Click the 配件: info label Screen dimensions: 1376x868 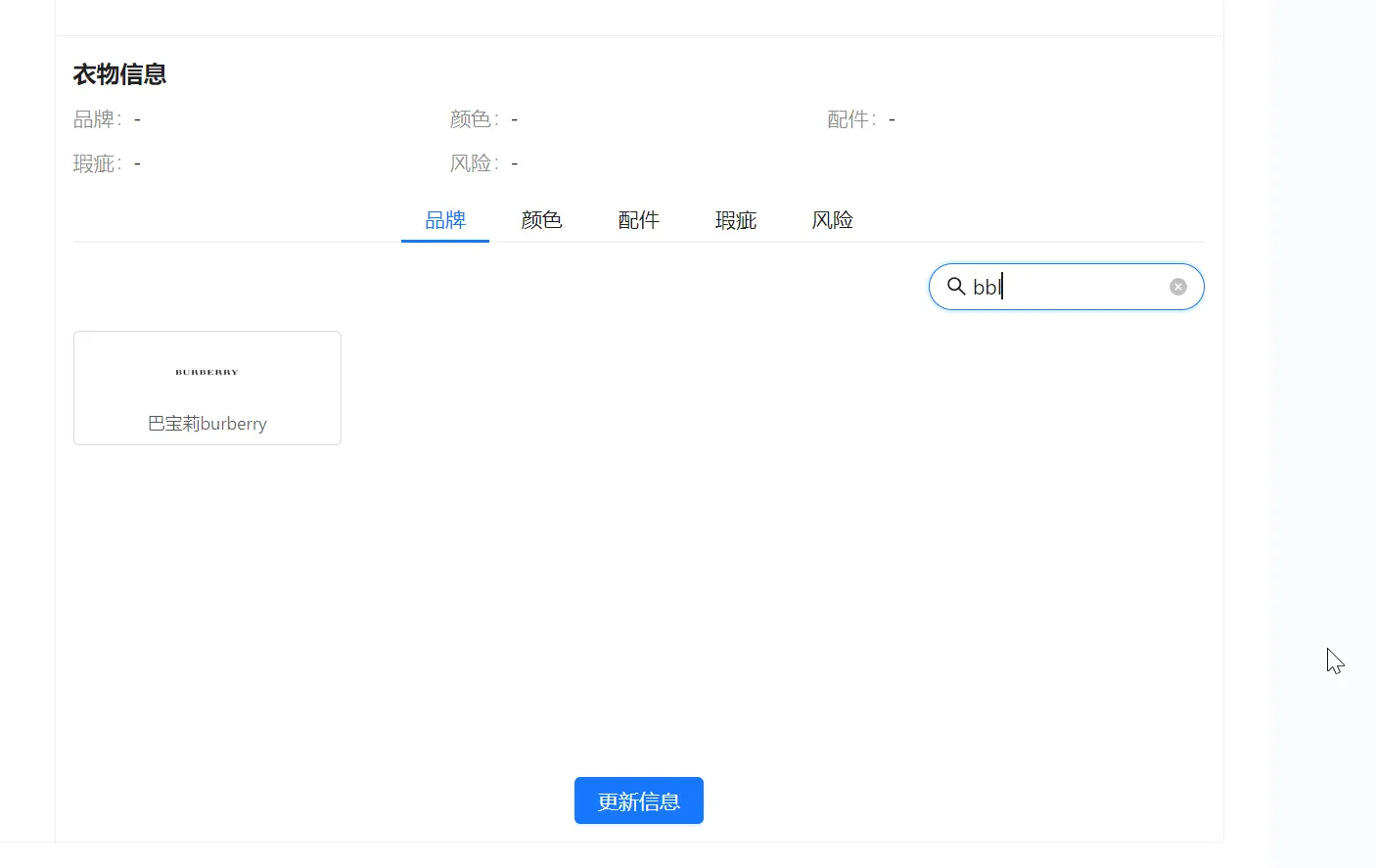(x=851, y=119)
